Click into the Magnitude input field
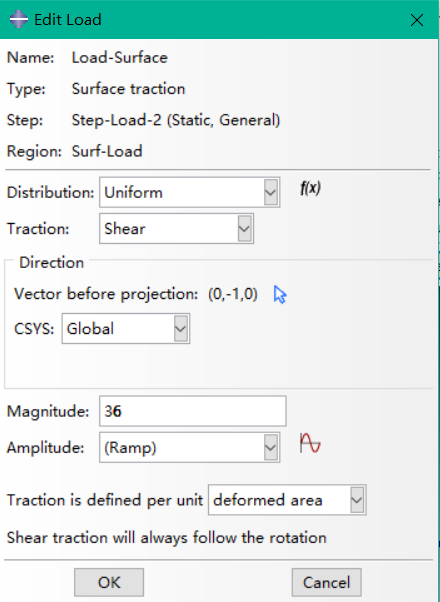 coord(193,411)
